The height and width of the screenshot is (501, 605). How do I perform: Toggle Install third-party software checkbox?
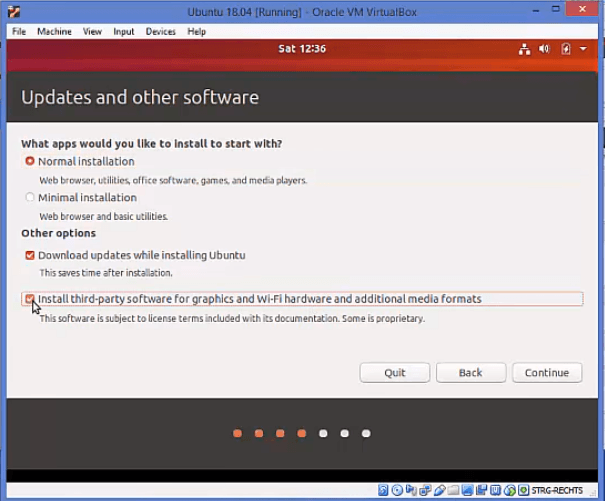[30, 299]
